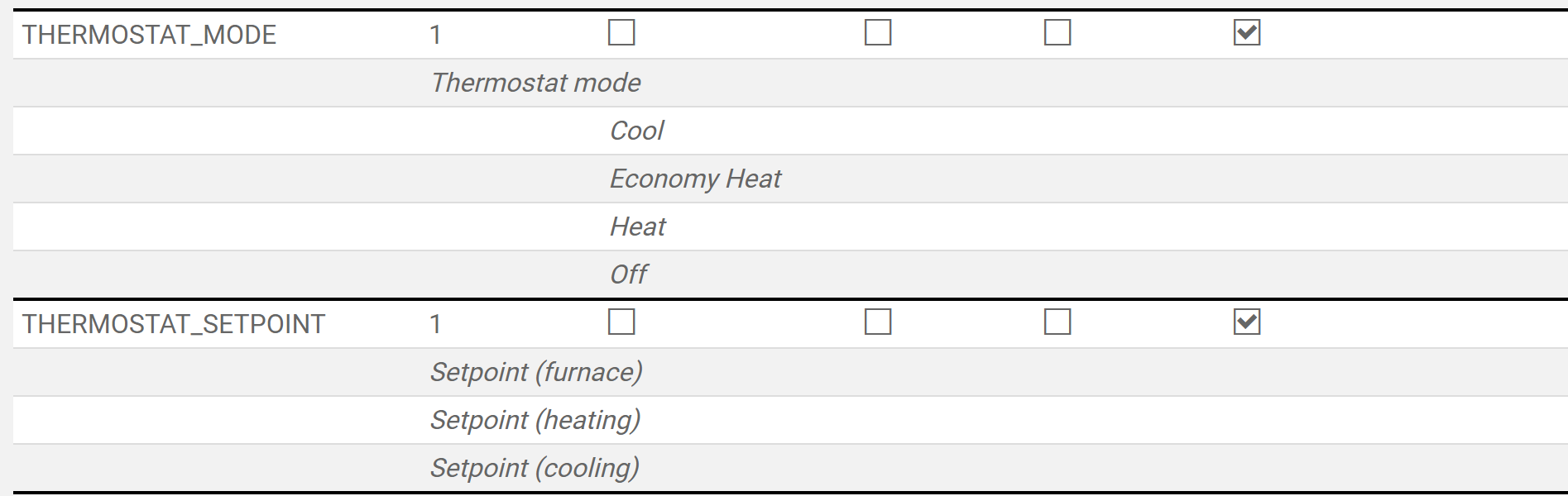Screen dimensions: 1568x496
Task: Select the 'Economy Heat' mode entry
Action: [695, 179]
